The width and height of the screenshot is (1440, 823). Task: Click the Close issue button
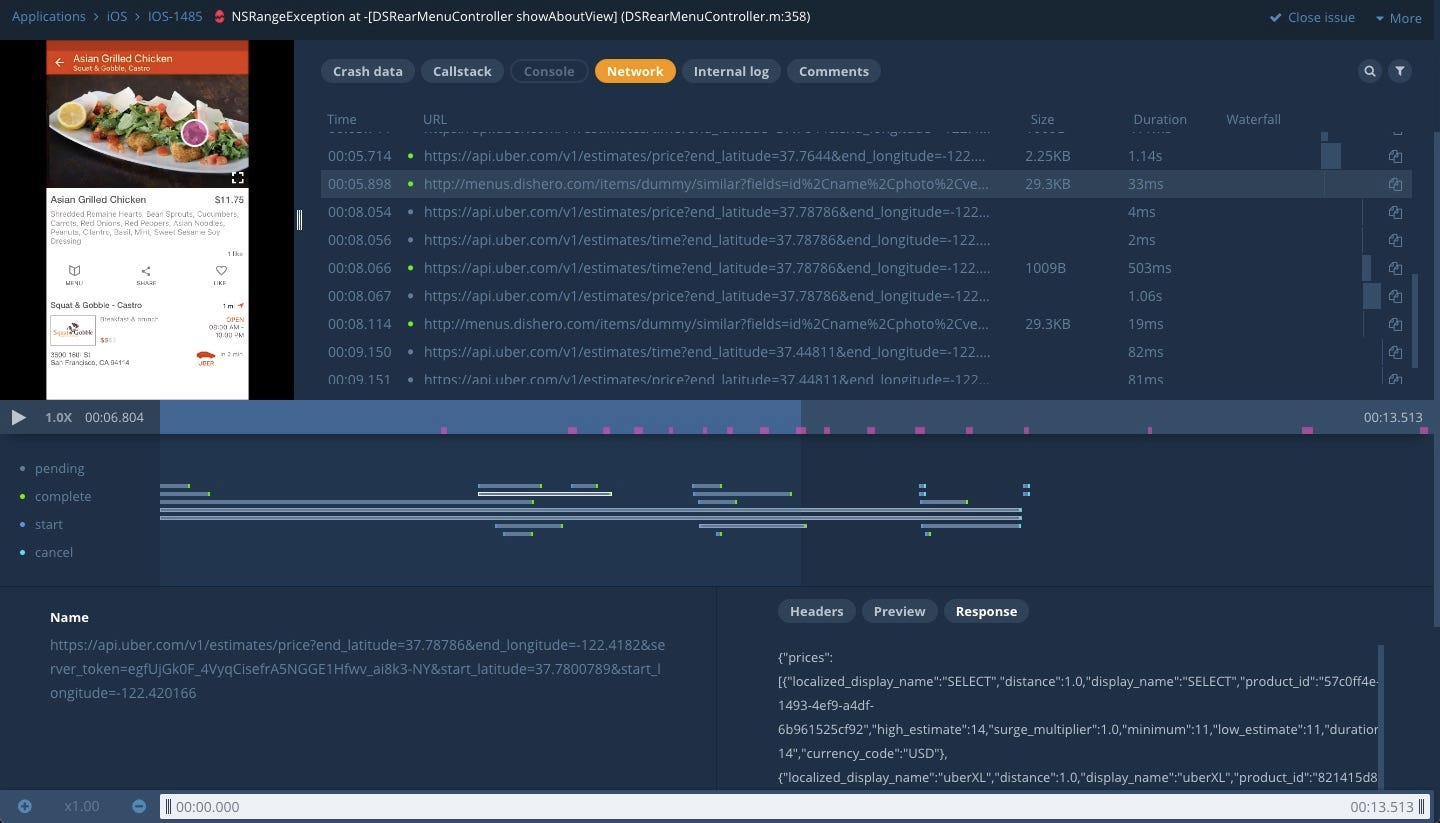coord(1312,17)
